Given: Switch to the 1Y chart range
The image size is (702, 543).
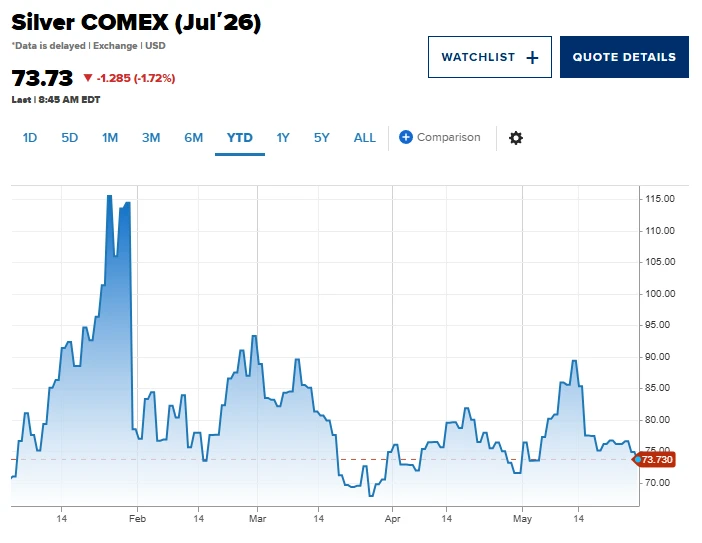Looking at the screenshot, I should click(x=283, y=137).
